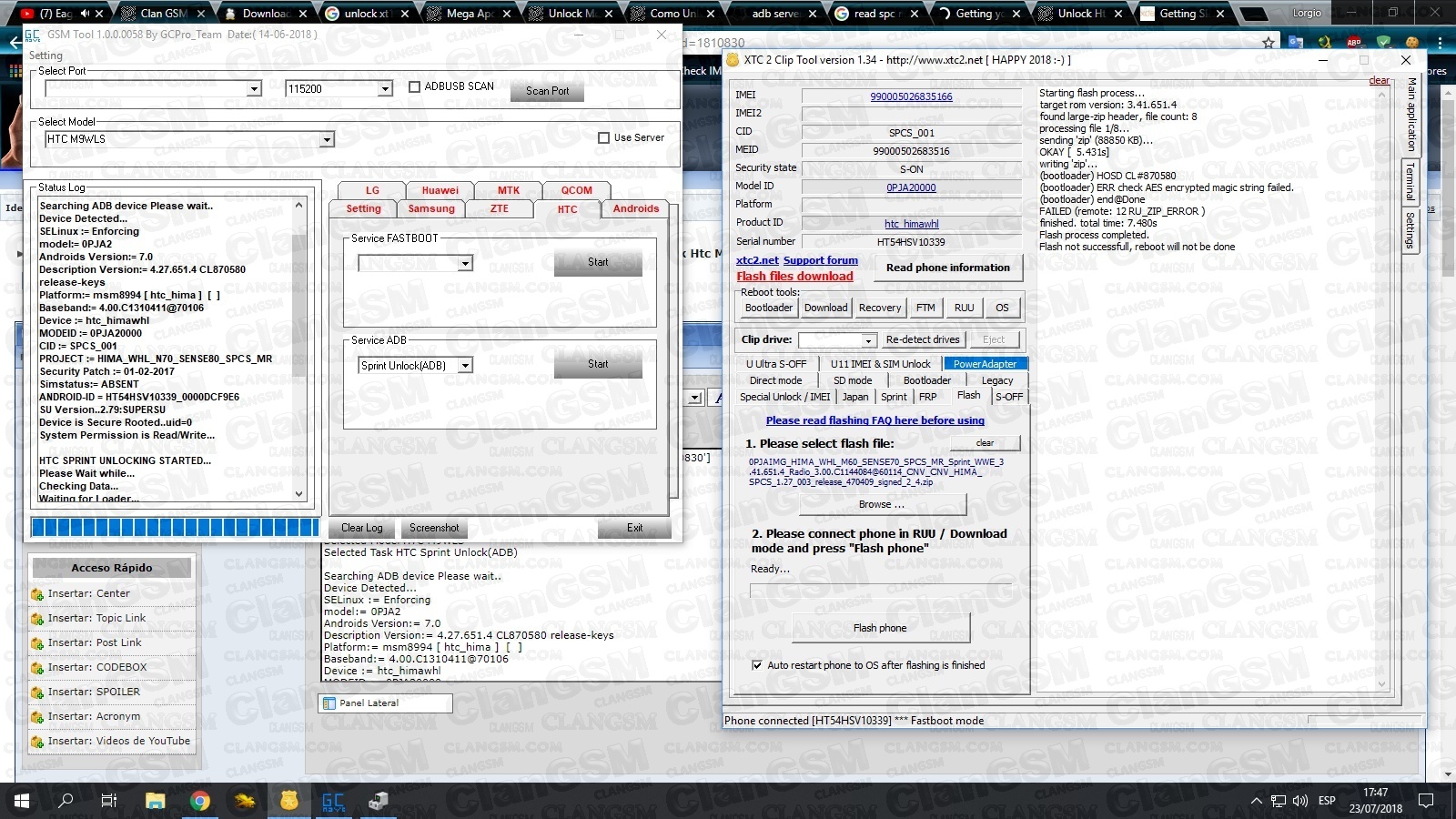Open volume icon in system tray

1300,801
